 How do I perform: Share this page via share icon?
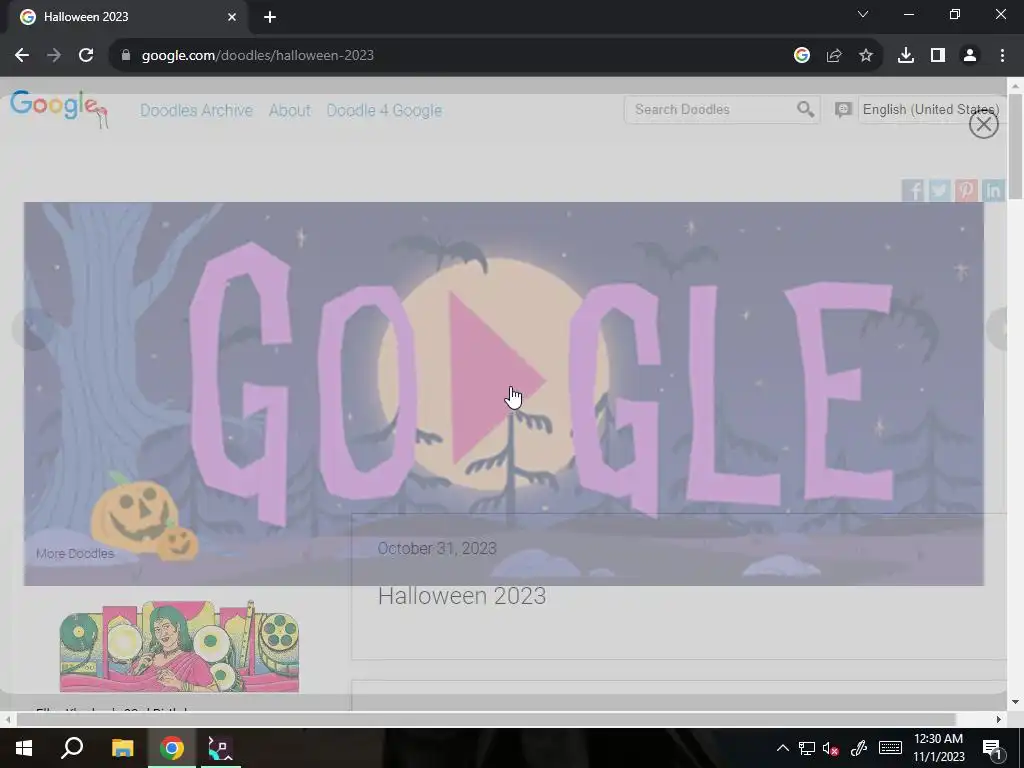coord(834,56)
